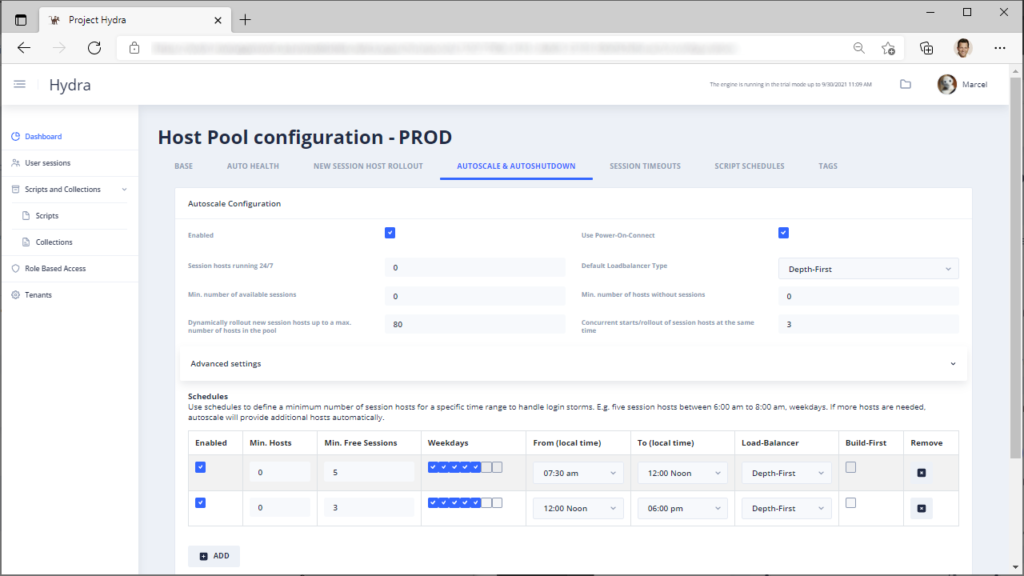Open the Auto Health tab
This screenshot has width=1024, height=576.
253,166
